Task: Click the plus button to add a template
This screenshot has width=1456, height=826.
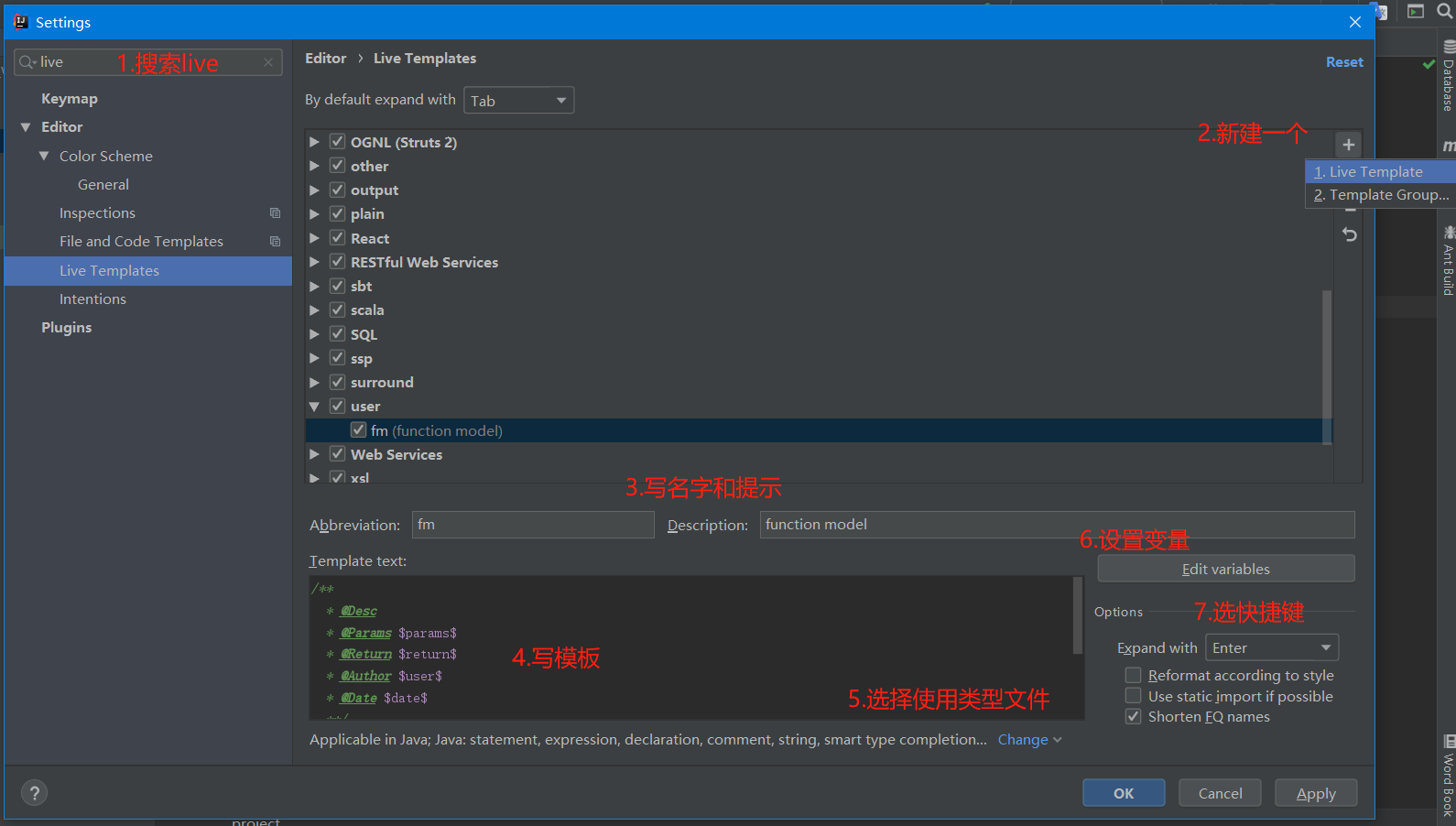Action: click(1348, 145)
